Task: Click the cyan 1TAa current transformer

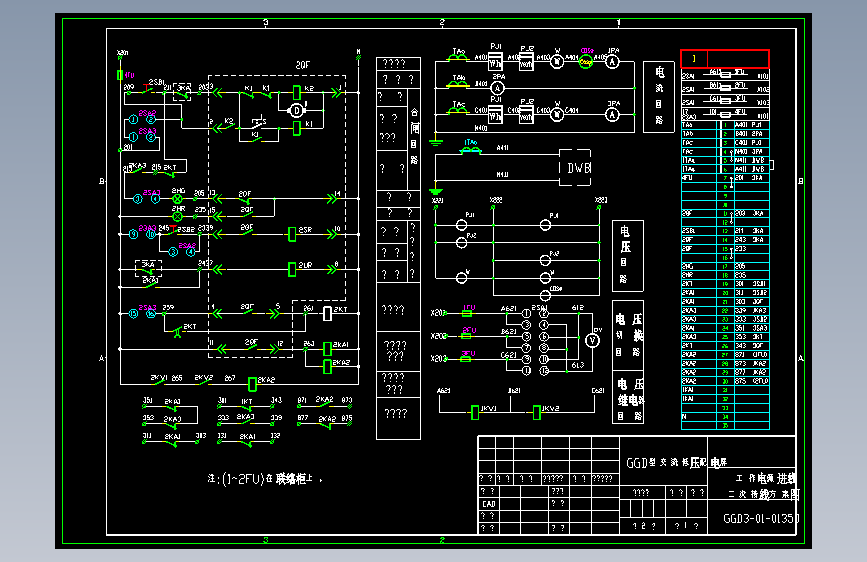Action: tap(471, 147)
